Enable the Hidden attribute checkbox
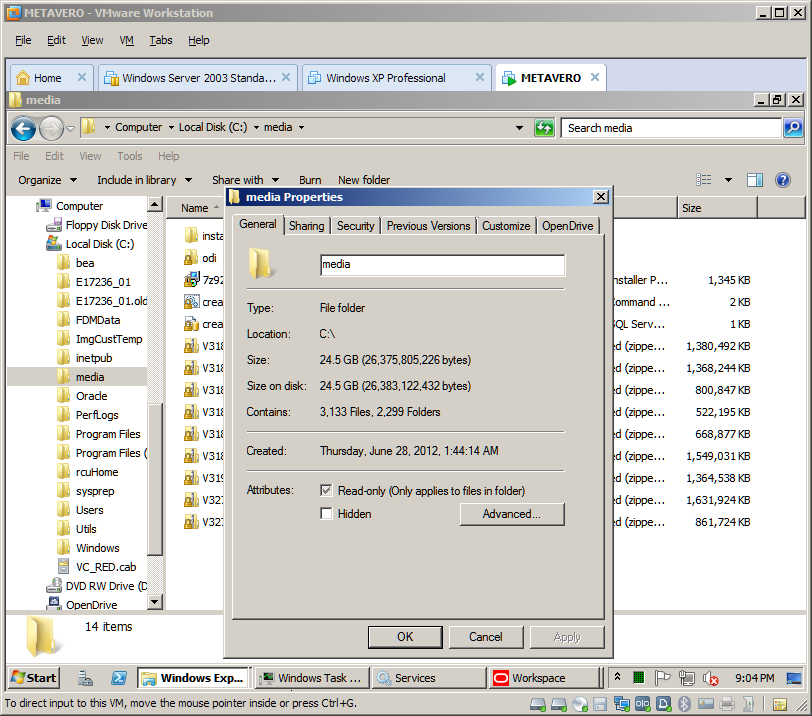 (326, 514)
